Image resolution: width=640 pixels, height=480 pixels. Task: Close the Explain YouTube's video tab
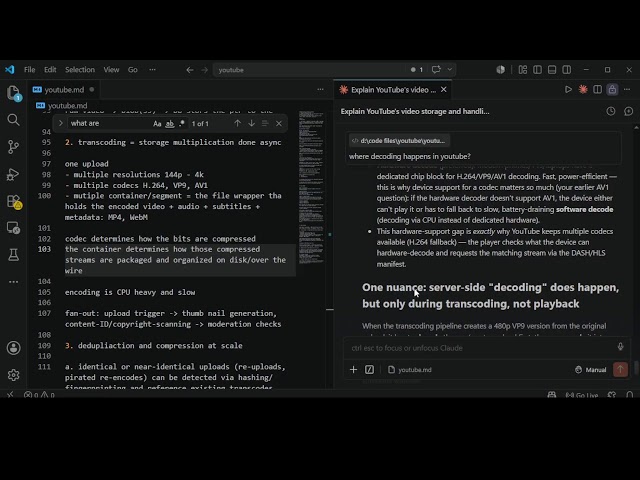click(x=444, y=89)
